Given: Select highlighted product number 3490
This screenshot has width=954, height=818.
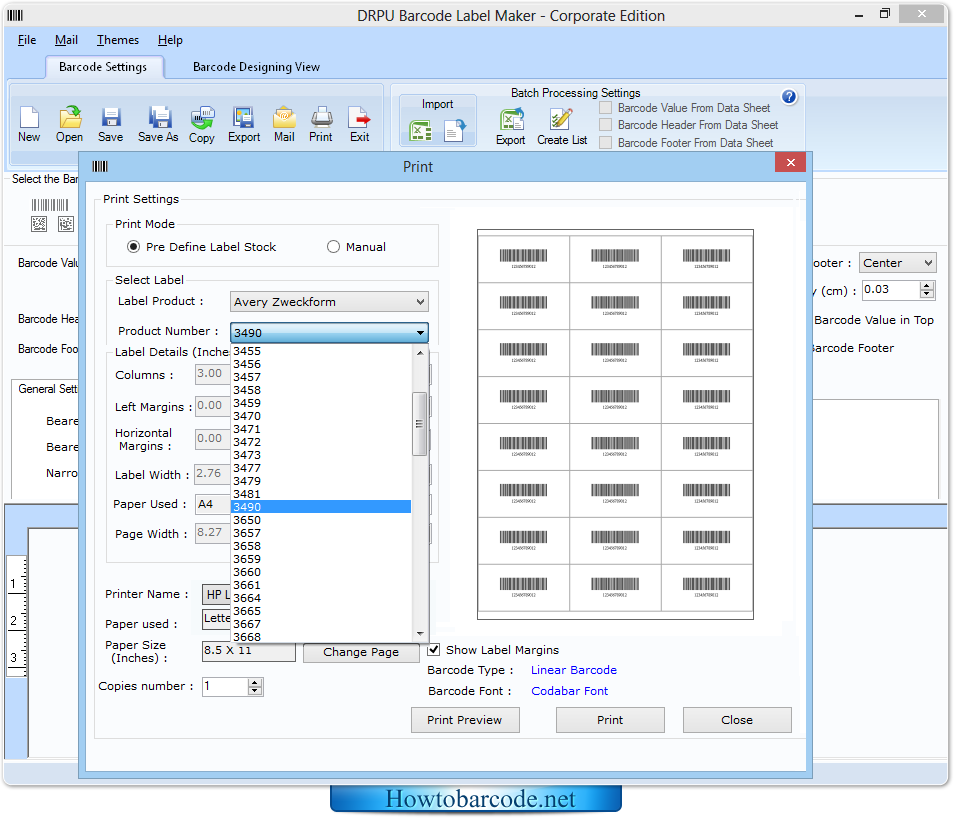Looking at the screenshot, I should click(321, 507).
